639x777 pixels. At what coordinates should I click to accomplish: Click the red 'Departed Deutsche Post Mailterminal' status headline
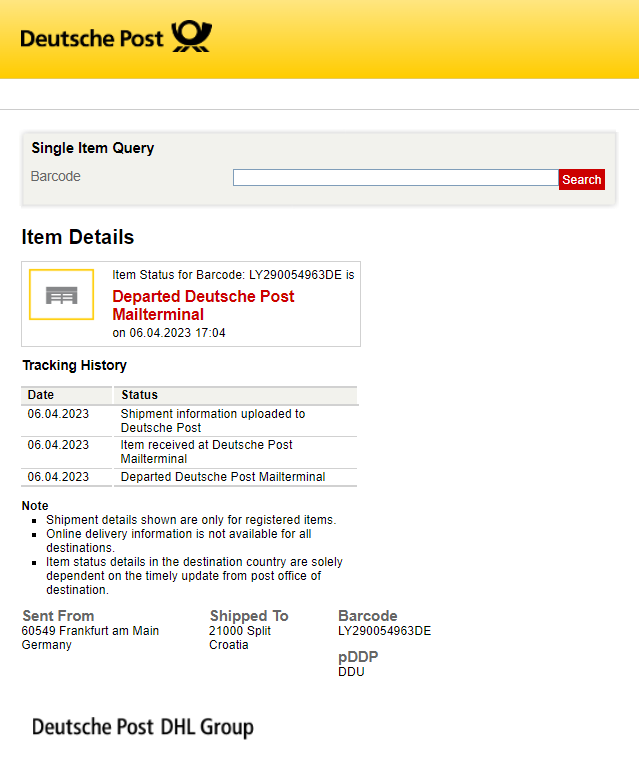203,305
